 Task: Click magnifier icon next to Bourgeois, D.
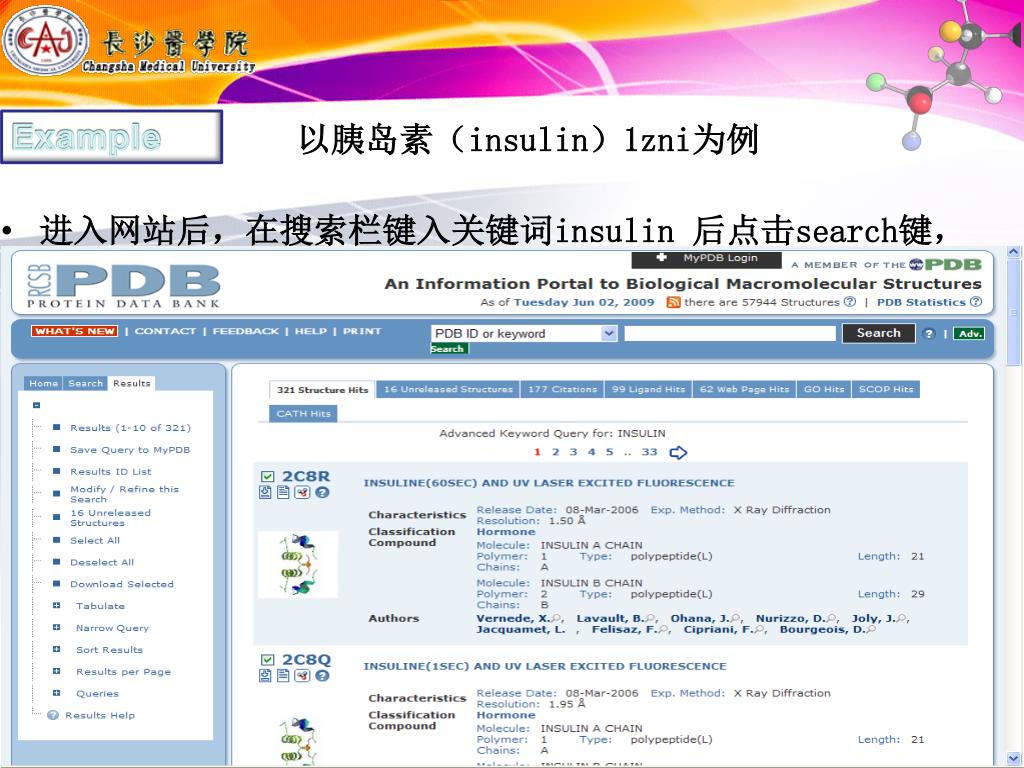point(871,630)
